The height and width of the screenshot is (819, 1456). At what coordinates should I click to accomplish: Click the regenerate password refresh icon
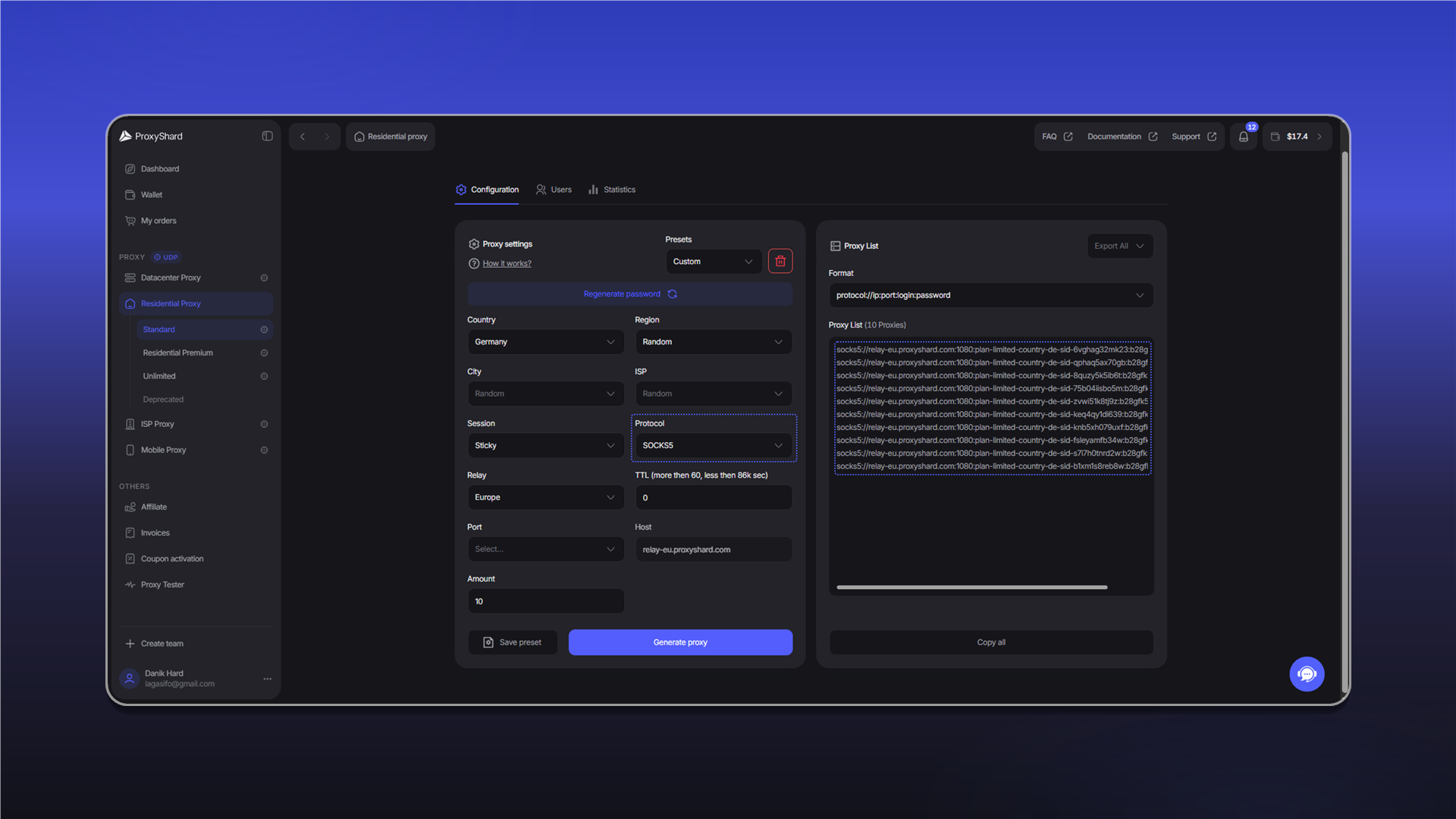[x=672, y=294]
